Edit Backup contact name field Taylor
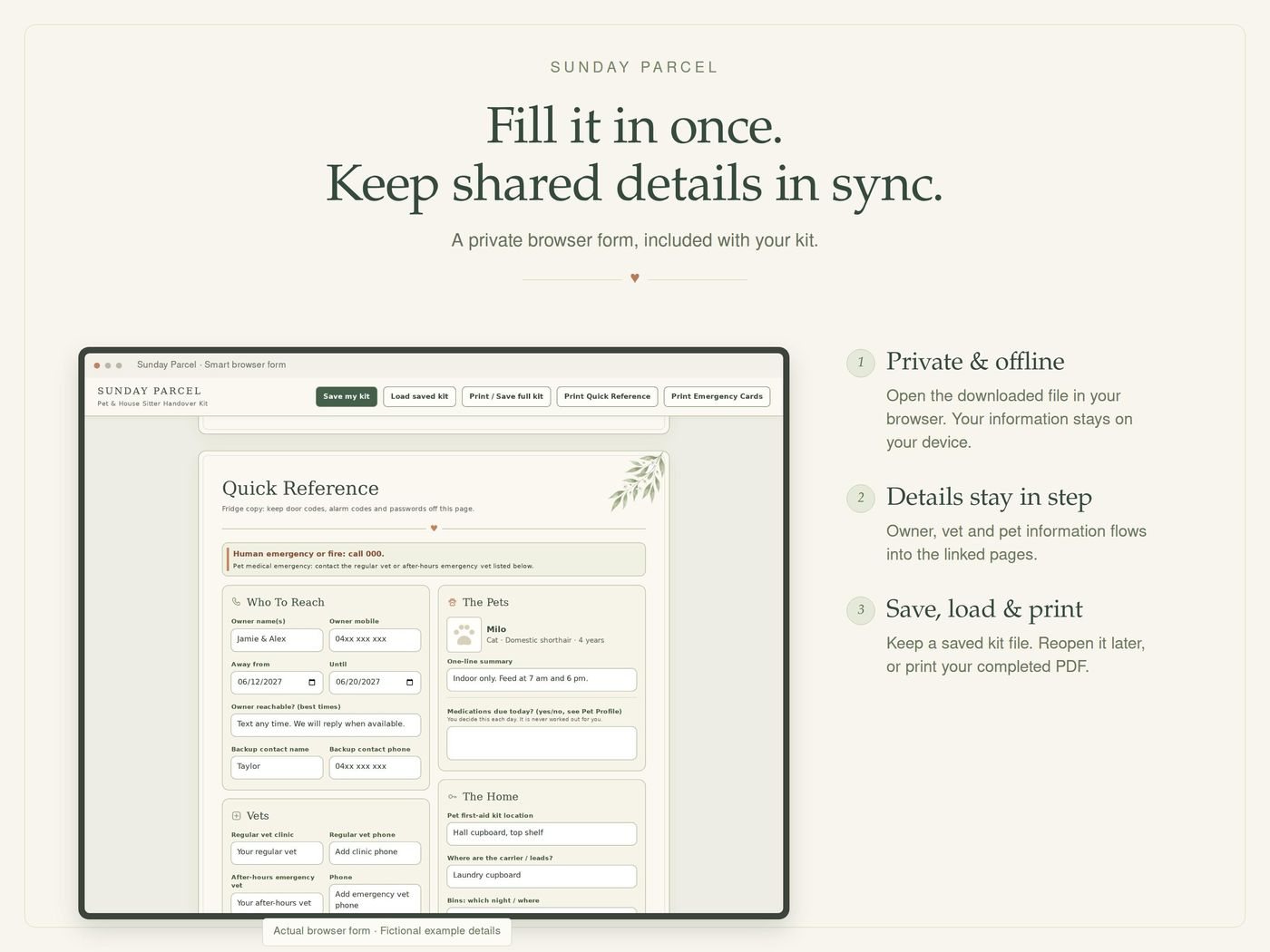Image resolution: width=1270 pixels, height=952 pixels. pyautogui.click(x=277, y=767)
